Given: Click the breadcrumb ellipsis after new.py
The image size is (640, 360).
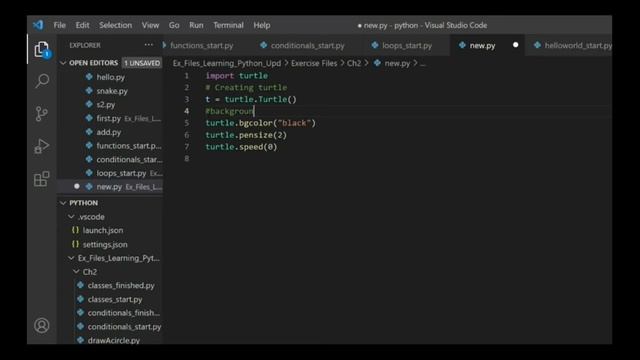Looking at the screenshot, I should (x=422, y=64).
